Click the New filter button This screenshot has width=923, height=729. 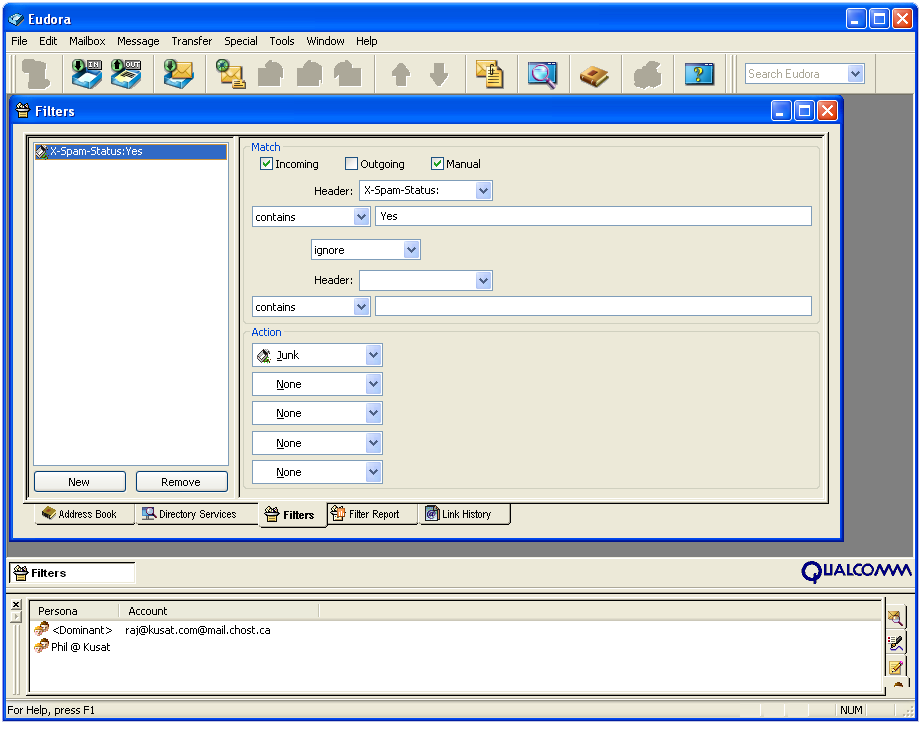[79, 482]
